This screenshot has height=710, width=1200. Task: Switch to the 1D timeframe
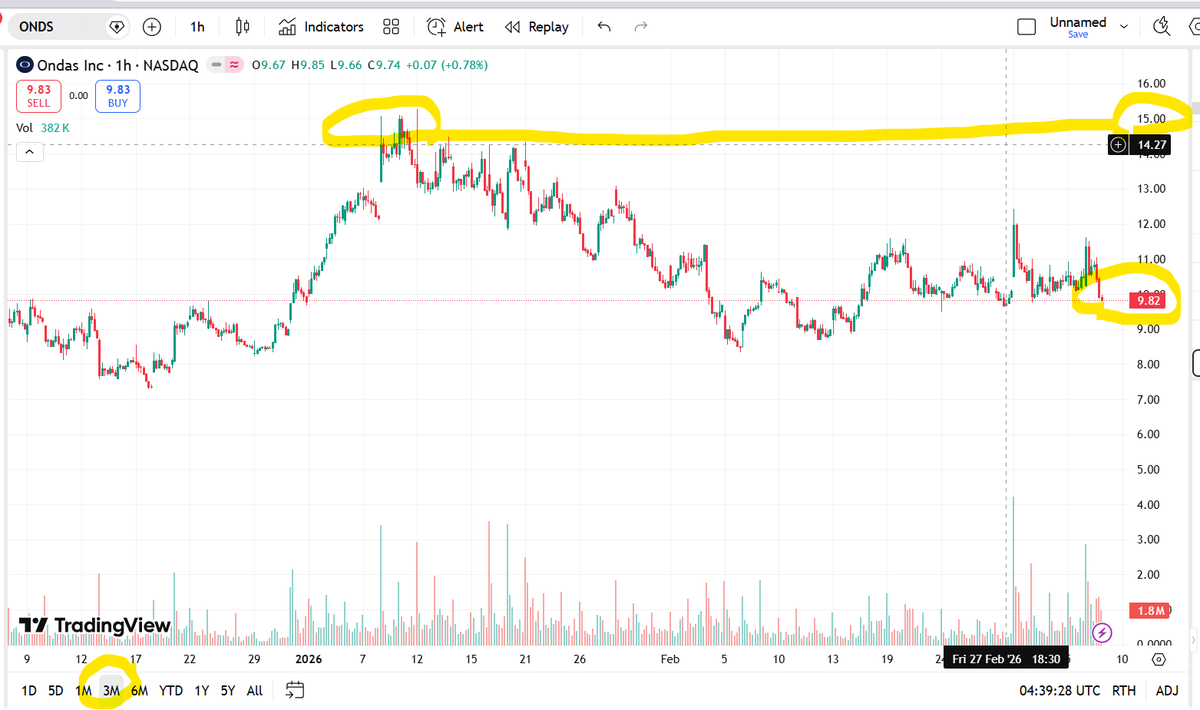[29, 690]
